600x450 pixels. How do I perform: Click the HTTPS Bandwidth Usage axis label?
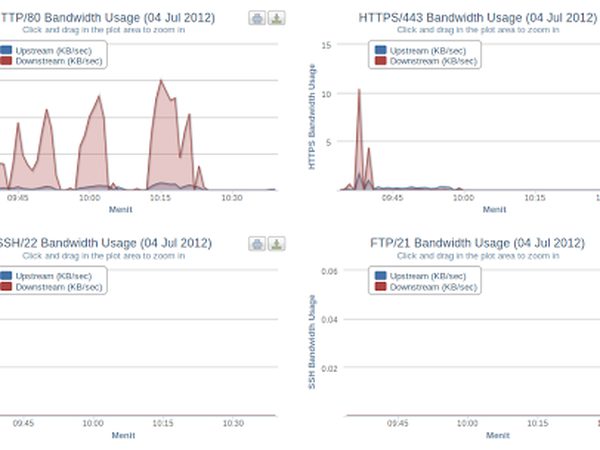pos(312,117)
